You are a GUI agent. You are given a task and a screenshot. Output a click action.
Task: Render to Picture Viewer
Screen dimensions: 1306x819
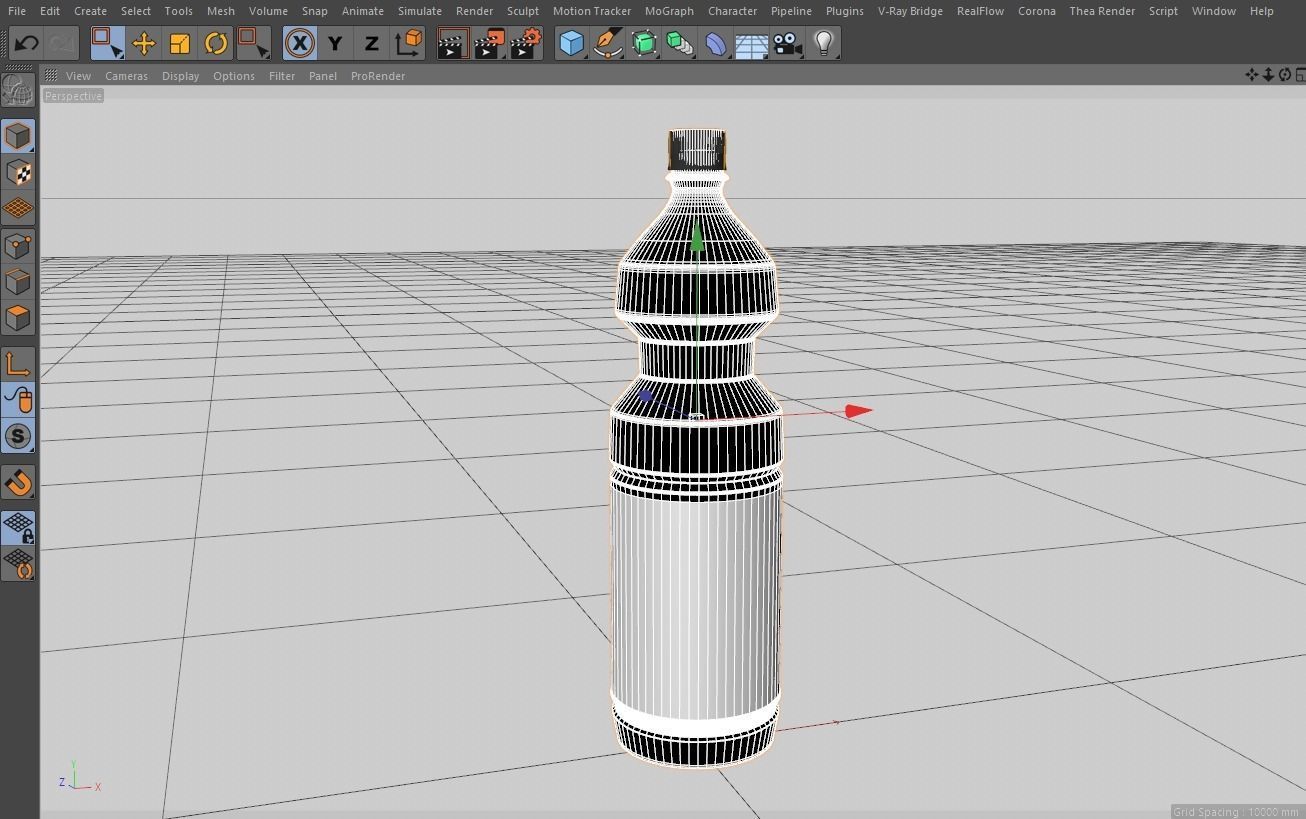click(x=489, y=43)
